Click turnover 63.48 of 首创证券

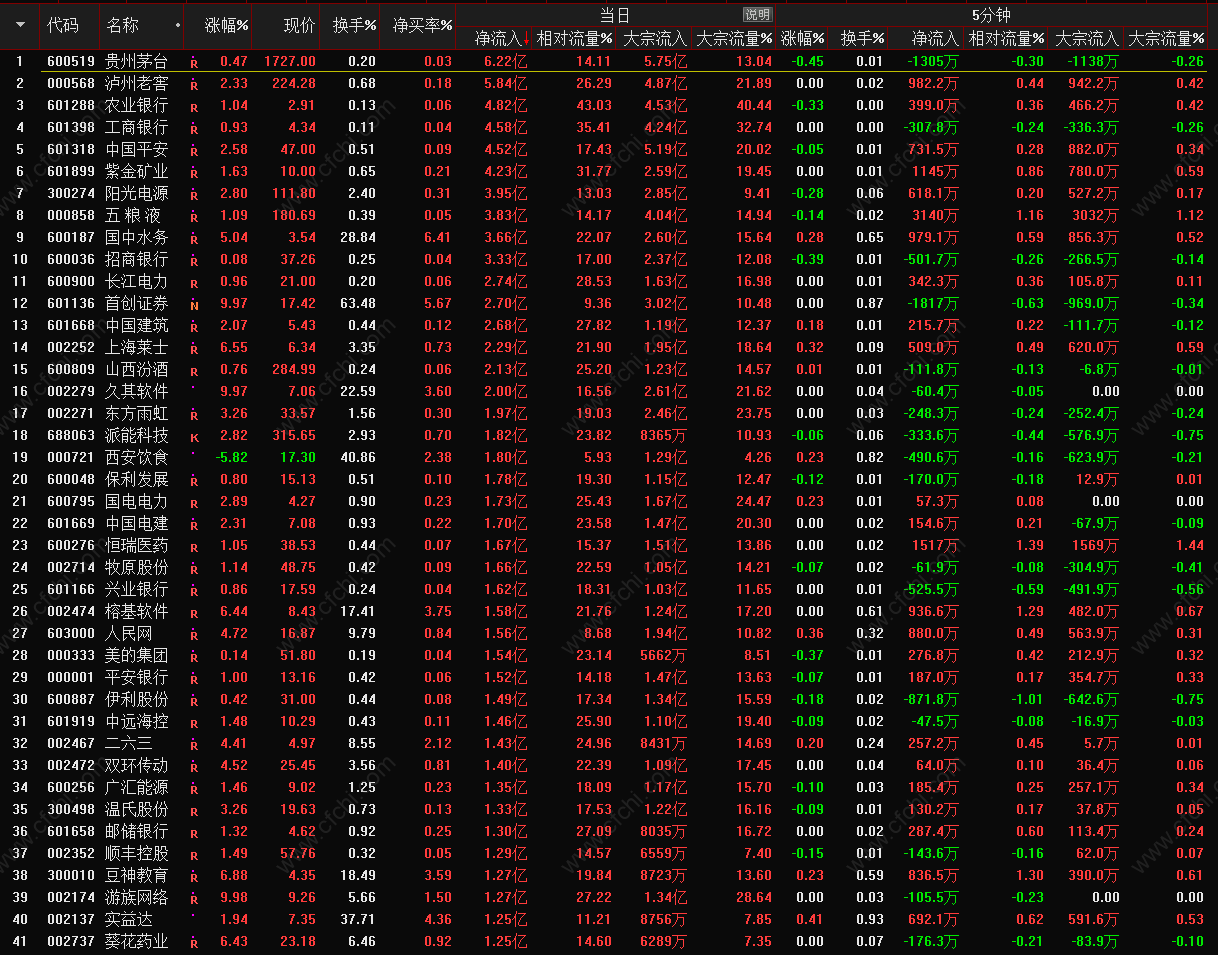pos(358,303)
